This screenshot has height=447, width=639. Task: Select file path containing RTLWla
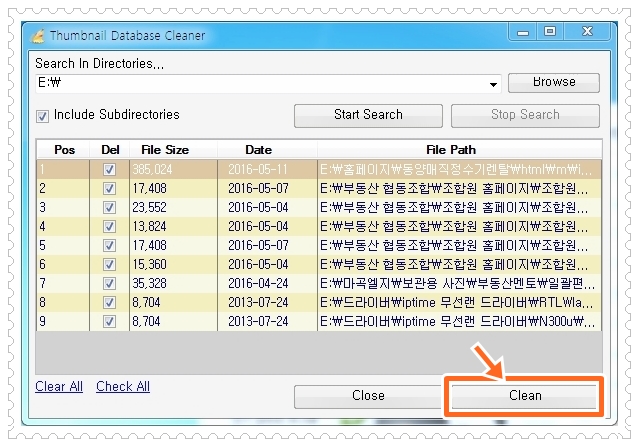pyautogui.click(x=459, y=302)
